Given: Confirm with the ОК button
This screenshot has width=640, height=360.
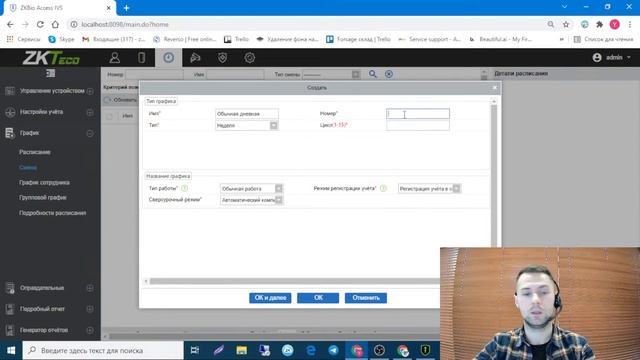Looking at the screenshot, I should (318, 298).
